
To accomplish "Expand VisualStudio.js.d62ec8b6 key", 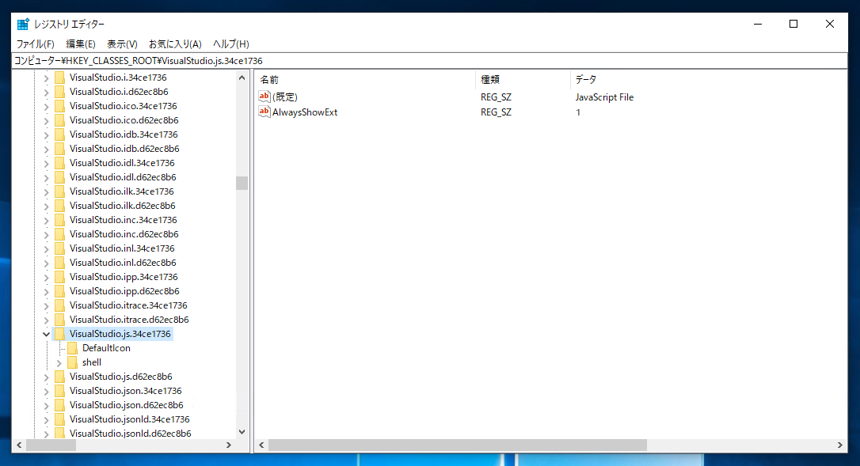I will pyautogui.click(x=46, y=377).
